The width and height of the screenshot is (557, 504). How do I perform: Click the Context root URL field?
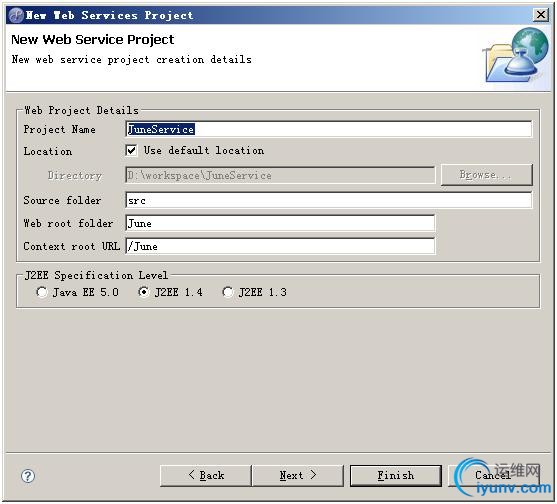tap(280, 246)
